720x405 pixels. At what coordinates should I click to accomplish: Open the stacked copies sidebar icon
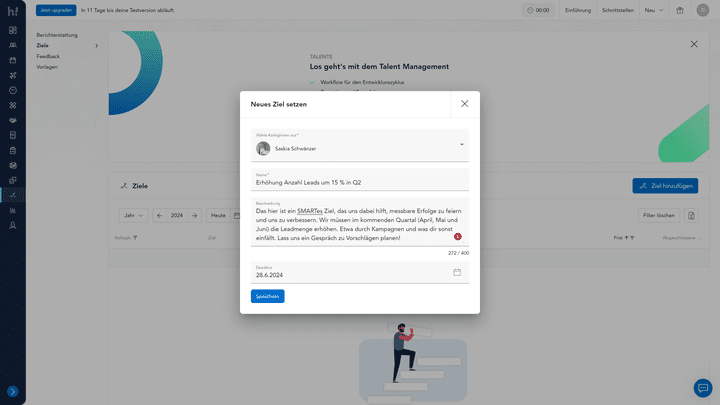[13, 180]
